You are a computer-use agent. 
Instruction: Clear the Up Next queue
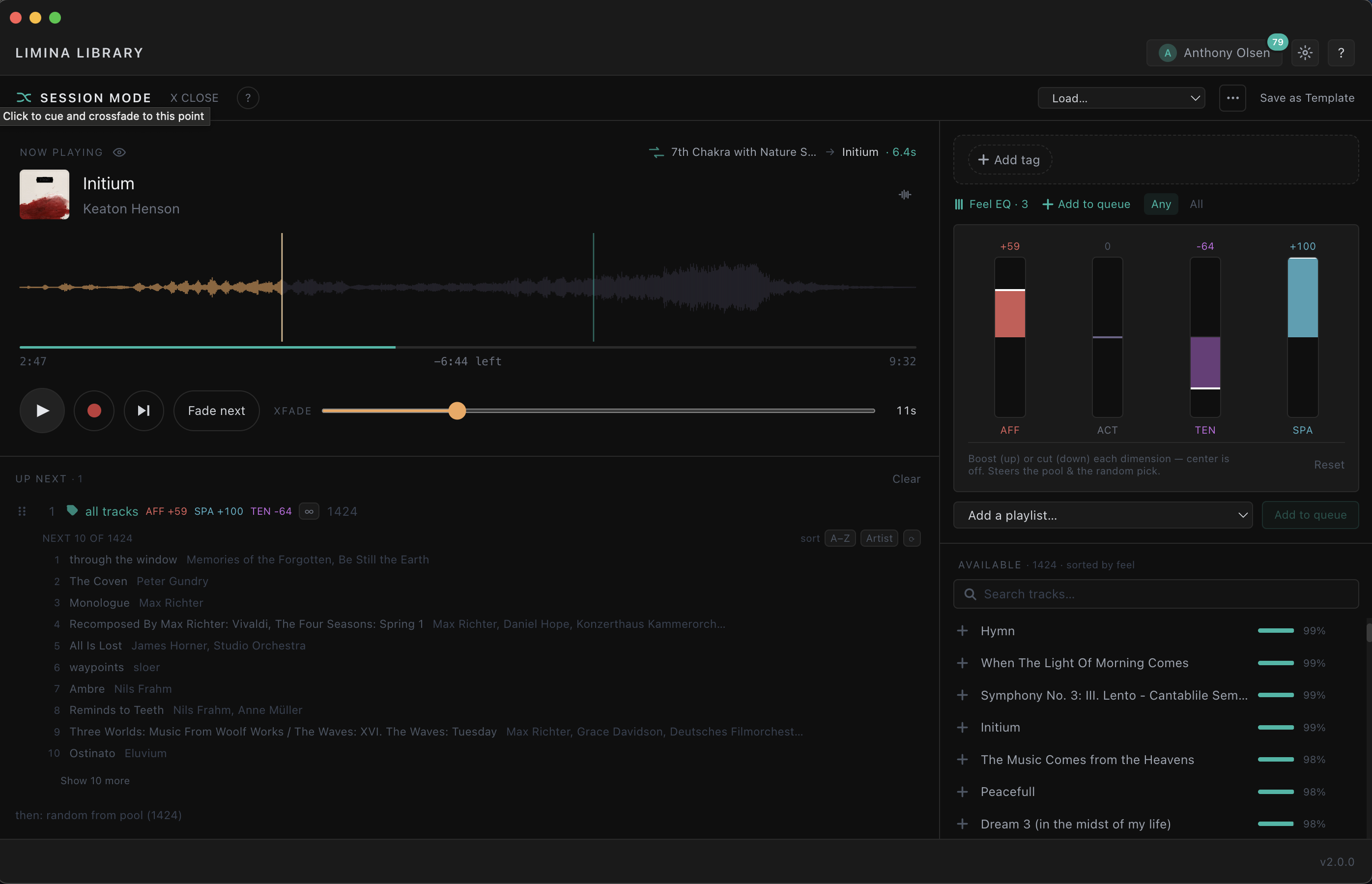pos(906,479)
